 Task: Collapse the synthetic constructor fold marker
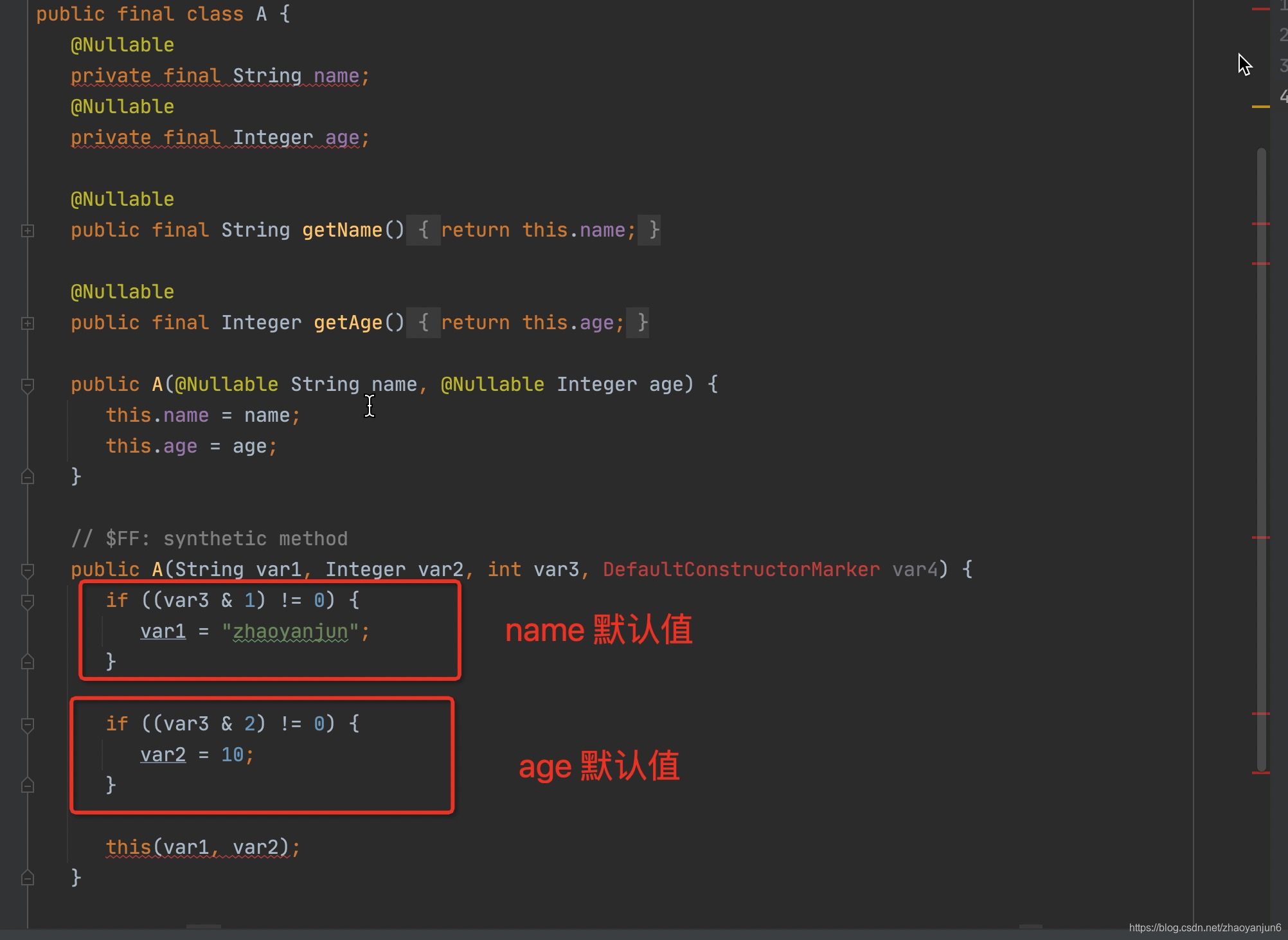pos(28,570)
